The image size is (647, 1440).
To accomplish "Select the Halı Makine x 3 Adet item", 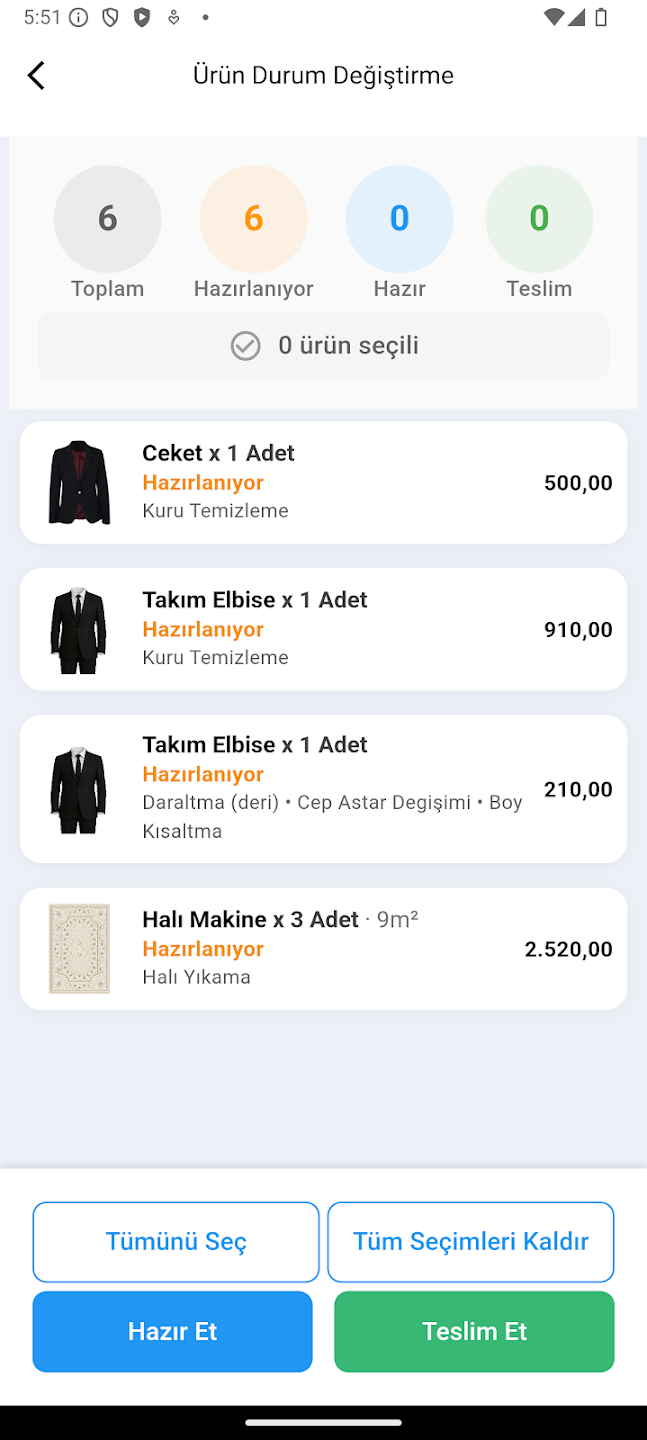I will coord(323,949).
